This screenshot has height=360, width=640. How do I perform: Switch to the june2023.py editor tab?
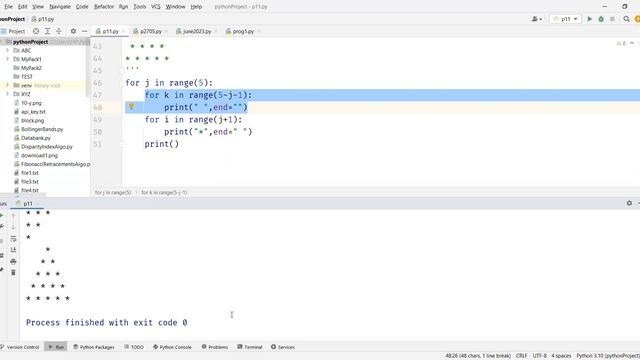pos(197,31)
